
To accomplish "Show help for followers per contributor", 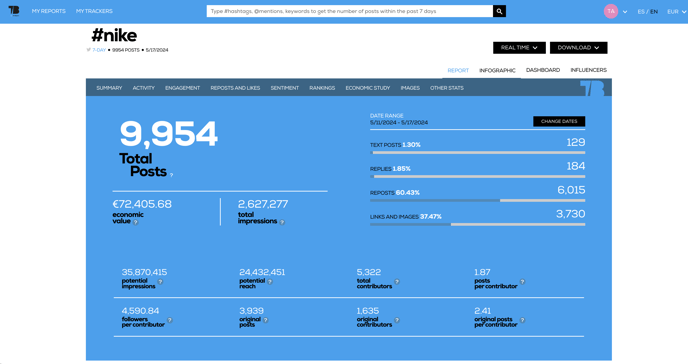I will pyautogui.click(x=169, y=320).
